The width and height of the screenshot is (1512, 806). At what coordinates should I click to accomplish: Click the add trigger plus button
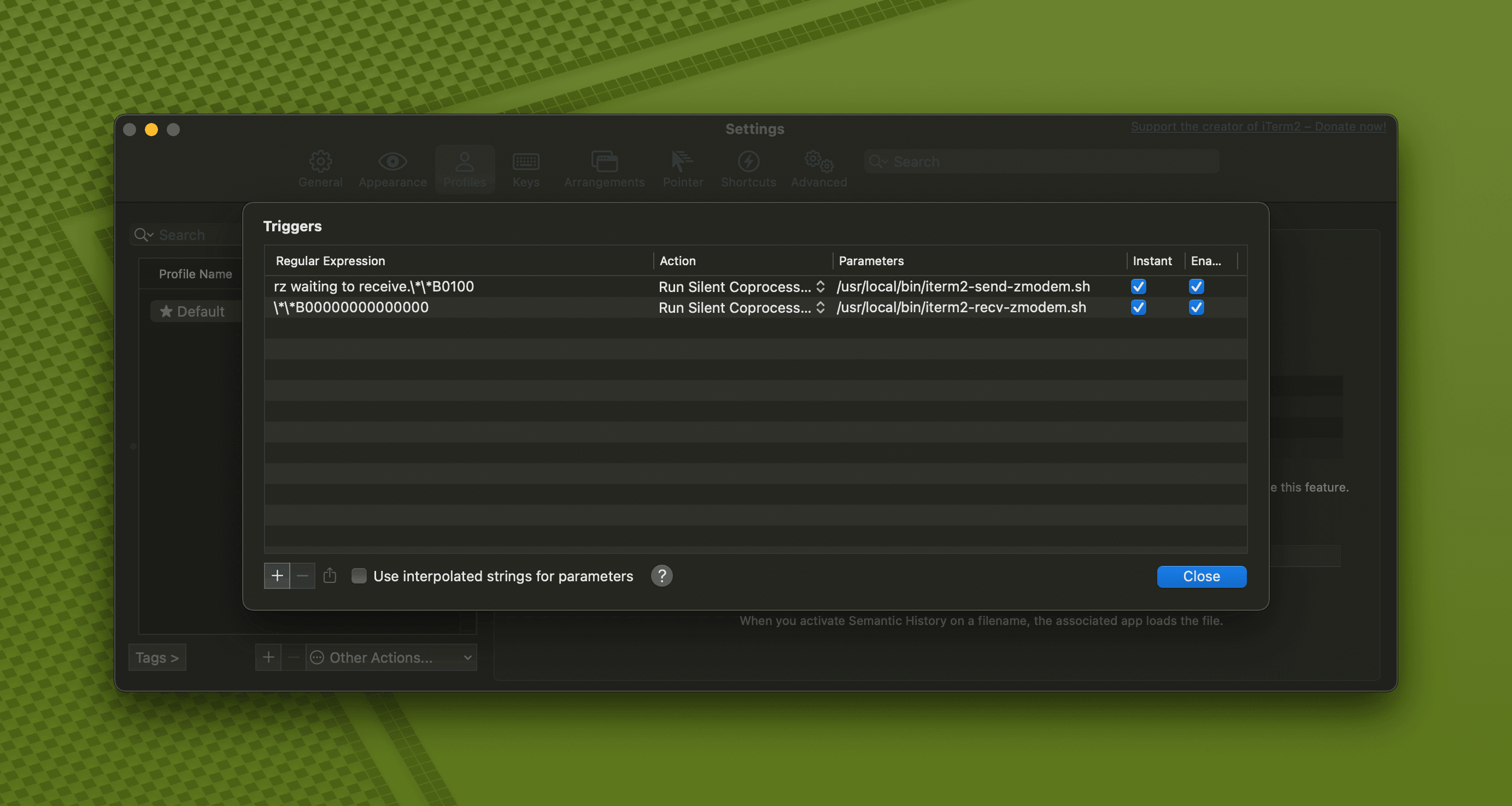(x=277, y=576)
